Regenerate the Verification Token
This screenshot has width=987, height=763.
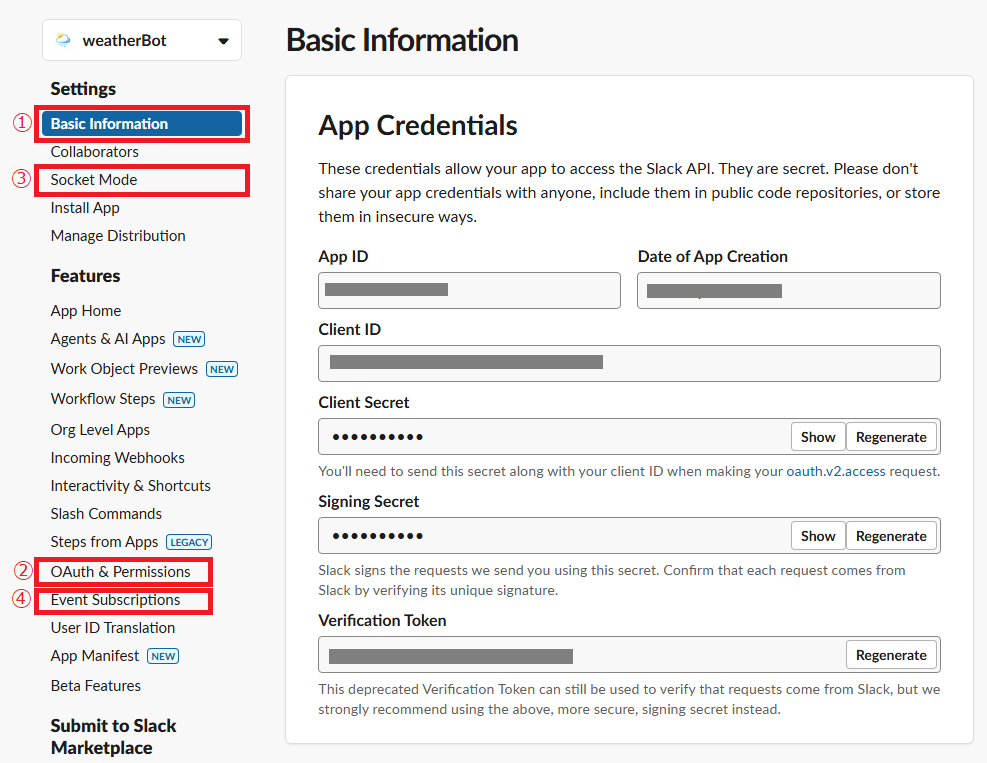tap(891, 655)
